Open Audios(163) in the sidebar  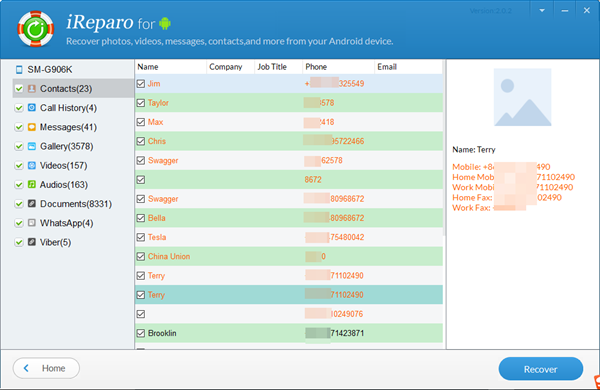tap(64, 184)
